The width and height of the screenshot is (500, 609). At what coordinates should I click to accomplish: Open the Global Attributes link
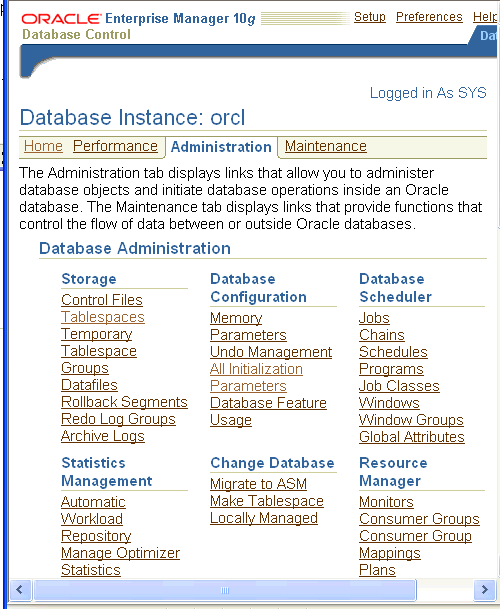pos(412,438)
